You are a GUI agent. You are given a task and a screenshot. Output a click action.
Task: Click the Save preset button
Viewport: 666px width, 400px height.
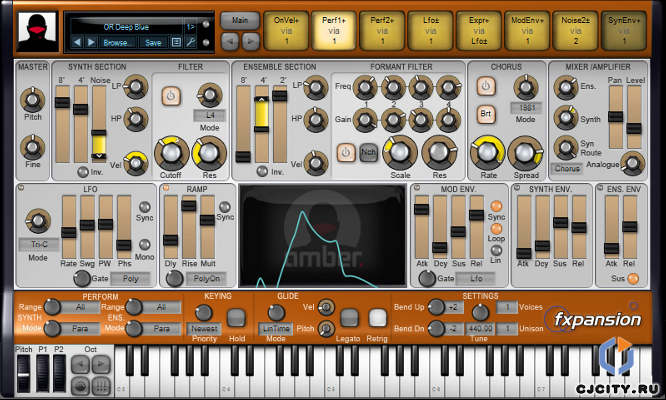pyautogui.click(x=153, y=42)
